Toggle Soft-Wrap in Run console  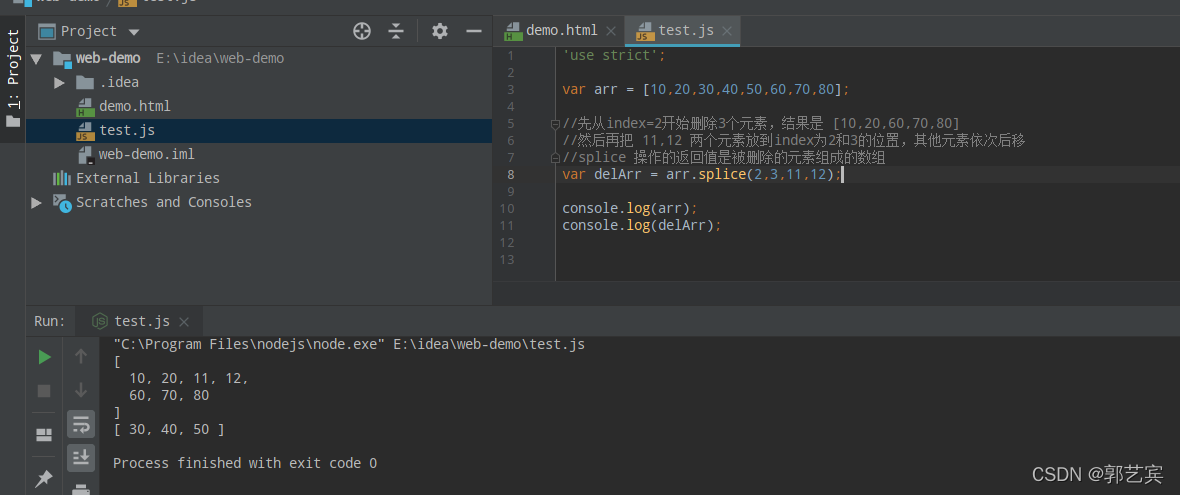(81, 424)
